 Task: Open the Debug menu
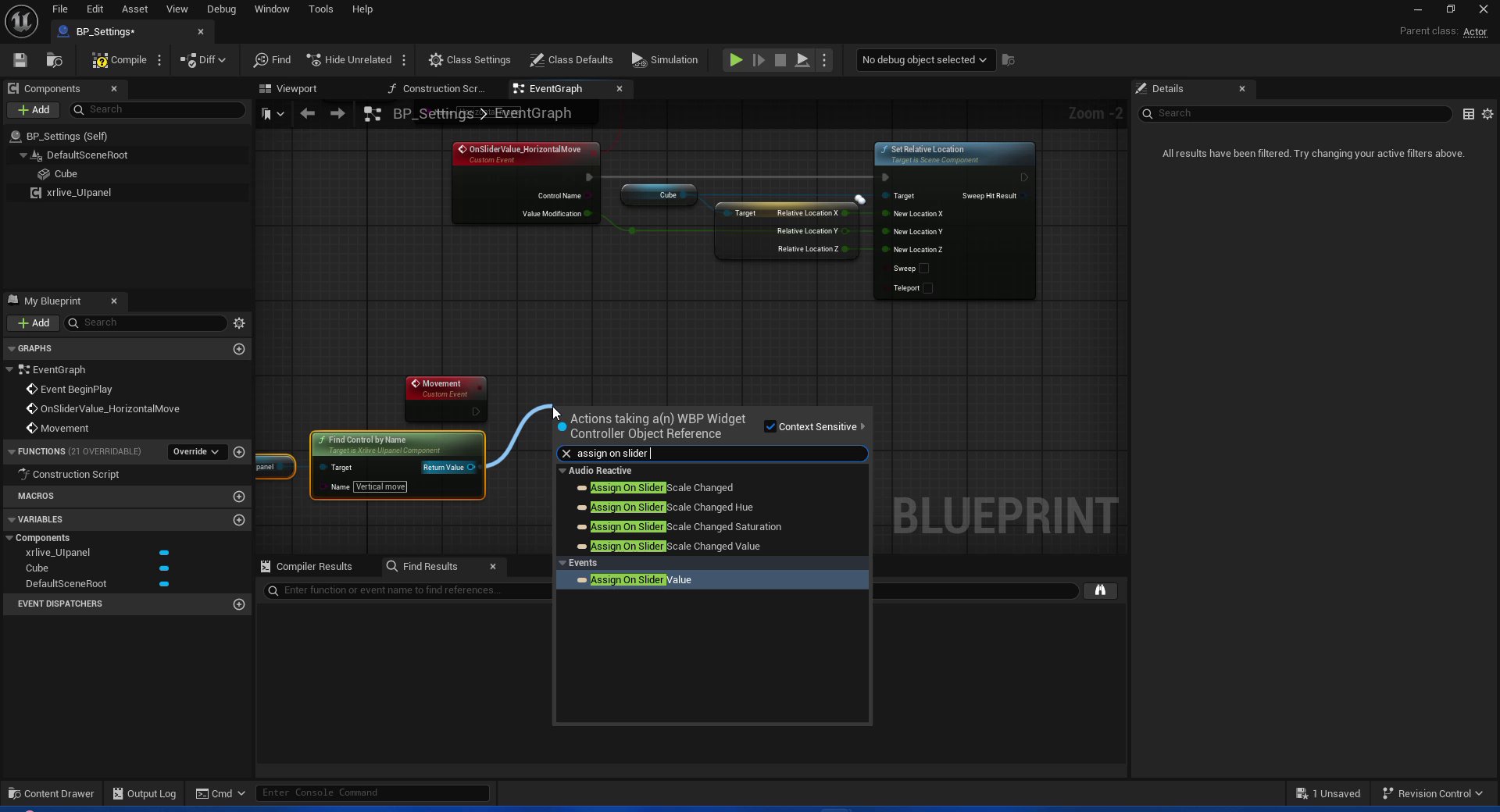pos(221,9)
